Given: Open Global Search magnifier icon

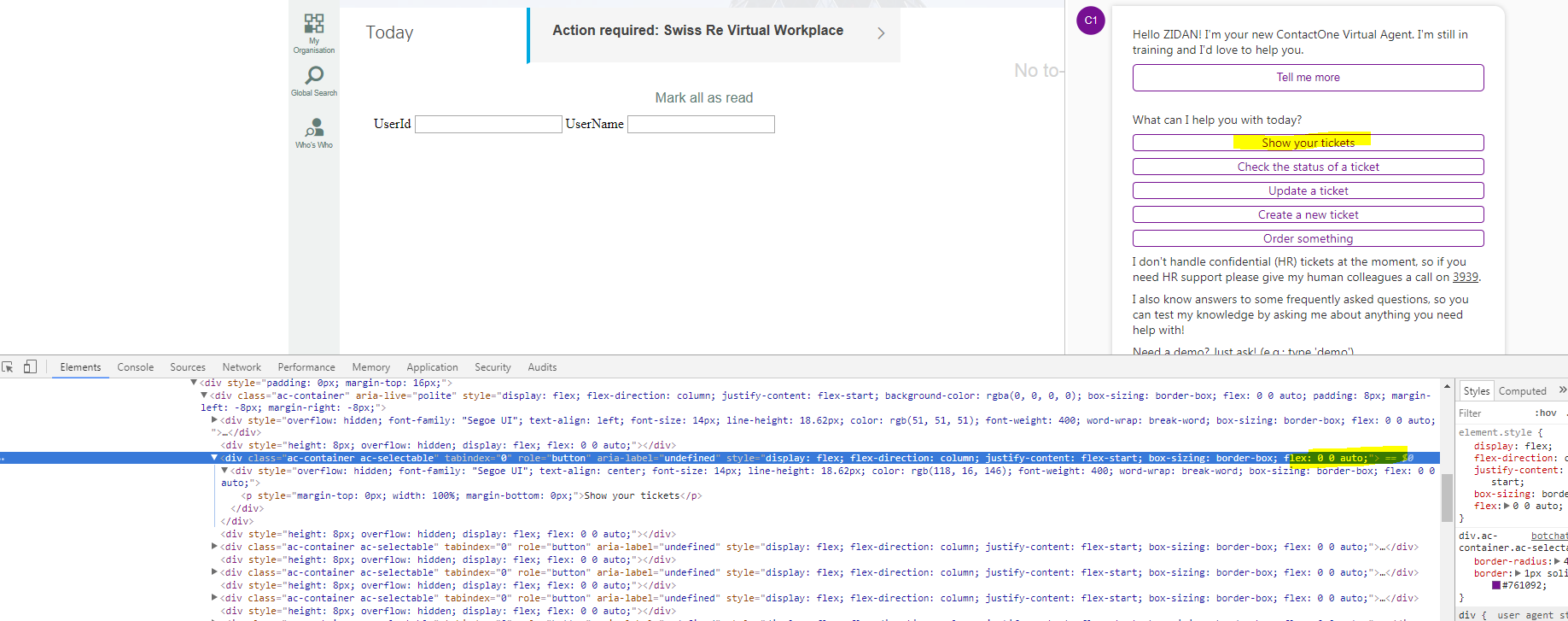Looking at the screenshot, I should [x=314, y=75].
